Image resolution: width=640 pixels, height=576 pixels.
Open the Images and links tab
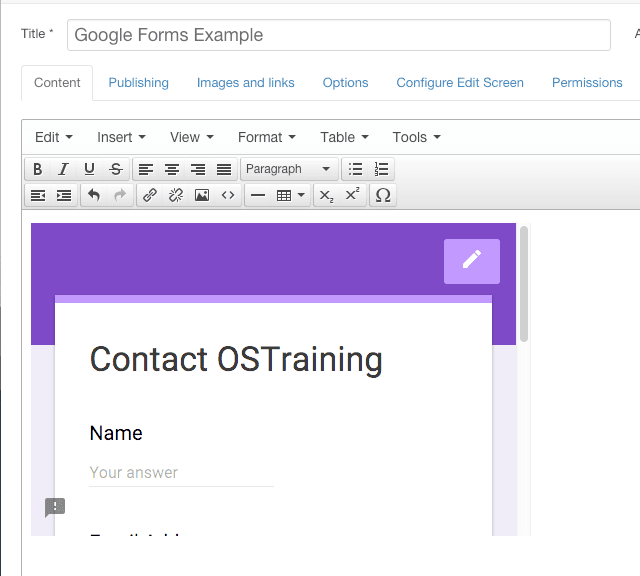(x=246, y=83)
